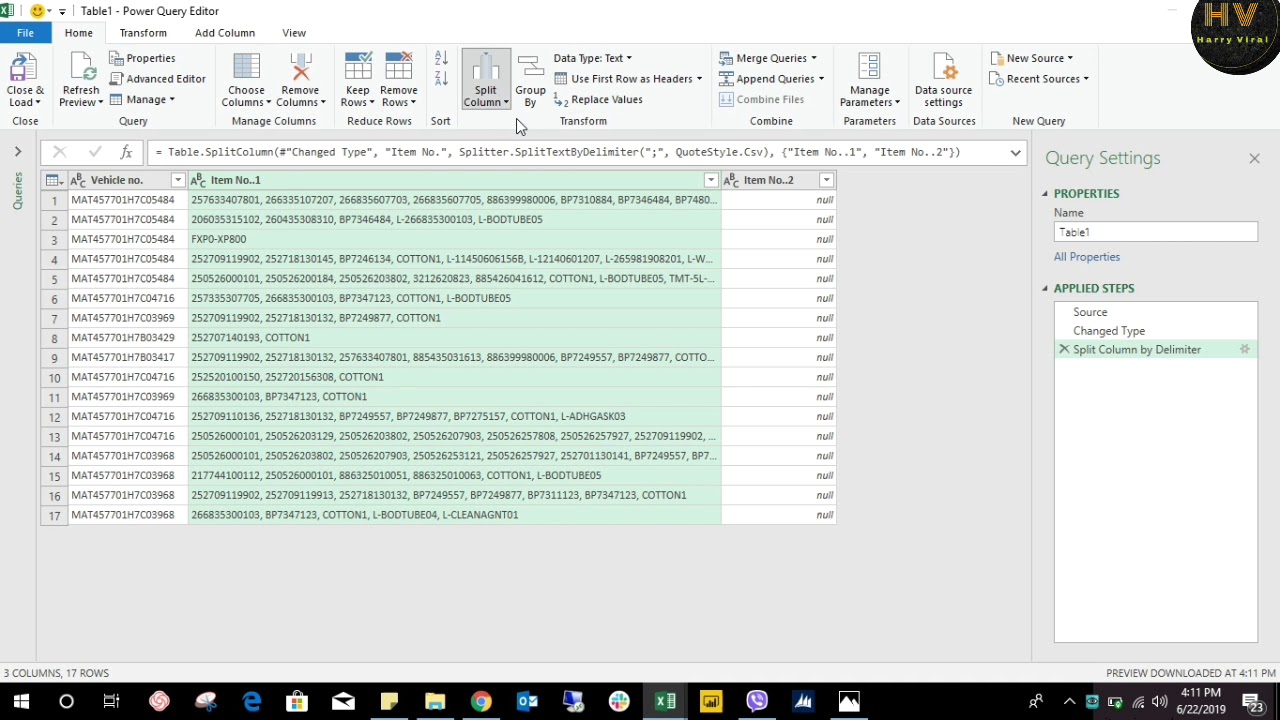Open the Item No..1 column filter dropdown
Image resolution: width=1280 pixels, height=720 pixels.
[711, 180]
